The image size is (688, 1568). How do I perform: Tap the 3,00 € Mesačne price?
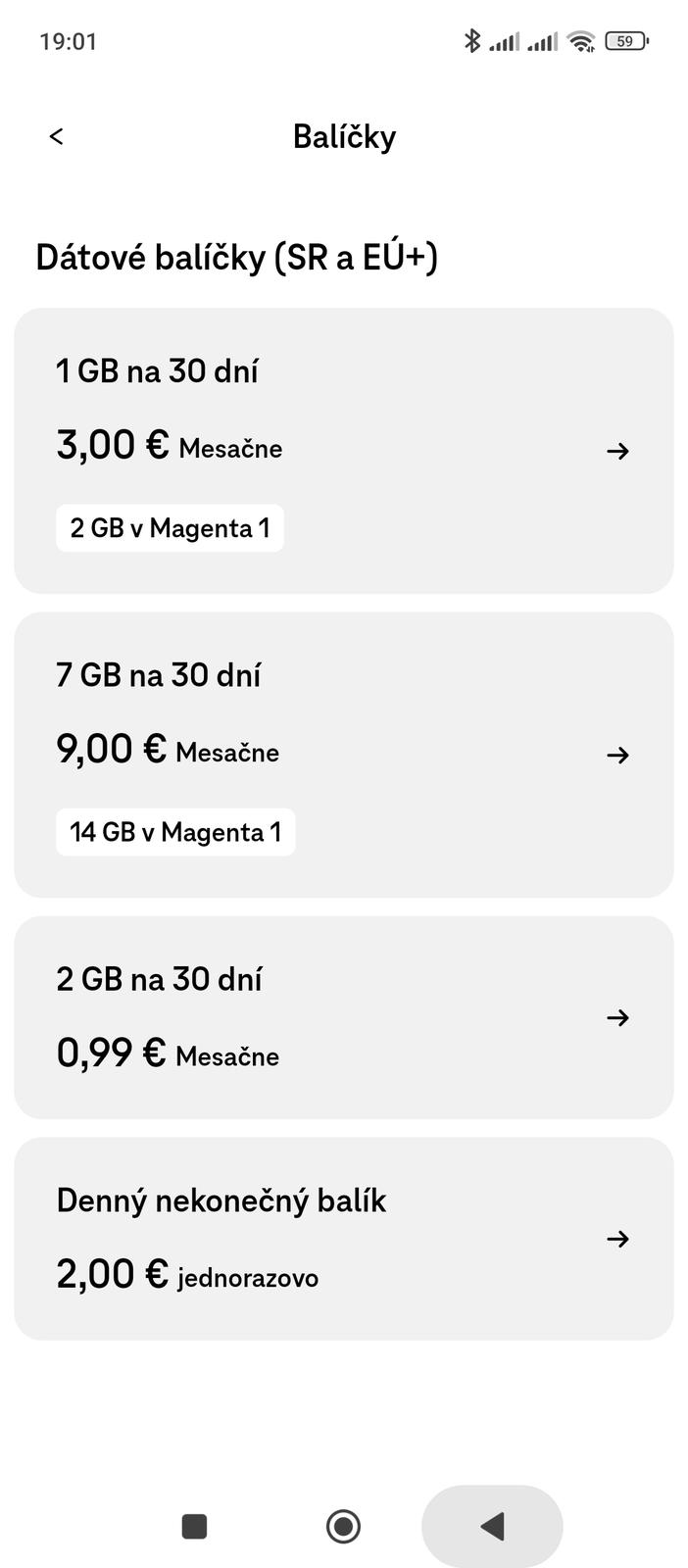coord(169,446)
